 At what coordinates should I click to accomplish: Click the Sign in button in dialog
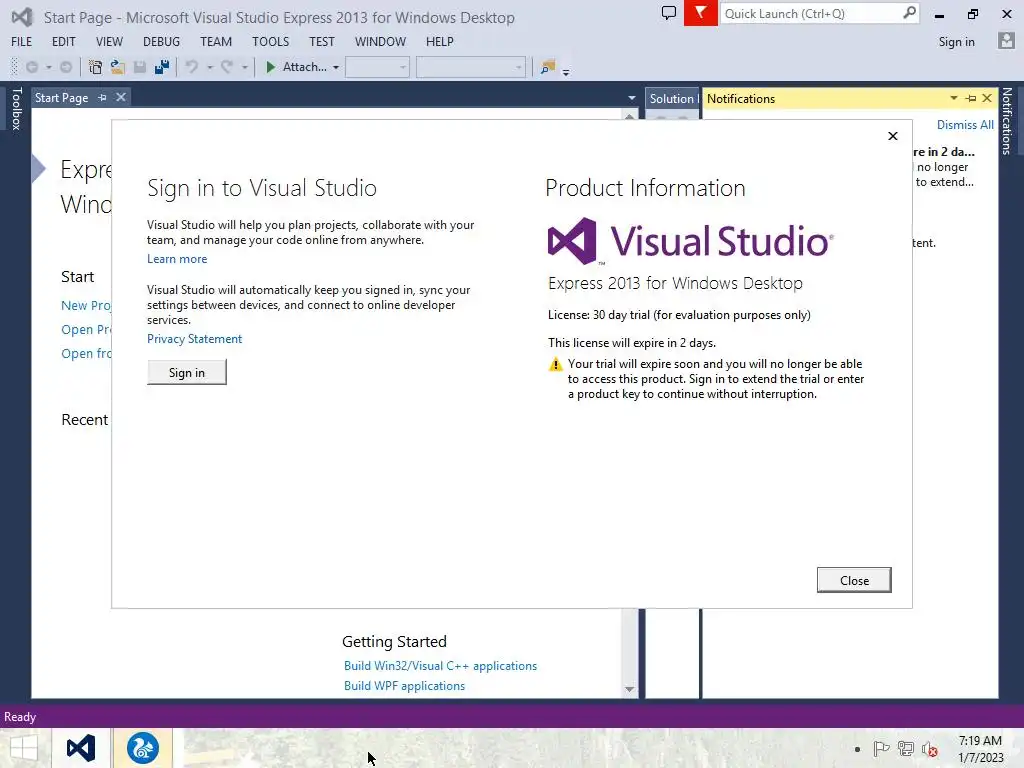point(187,372)
